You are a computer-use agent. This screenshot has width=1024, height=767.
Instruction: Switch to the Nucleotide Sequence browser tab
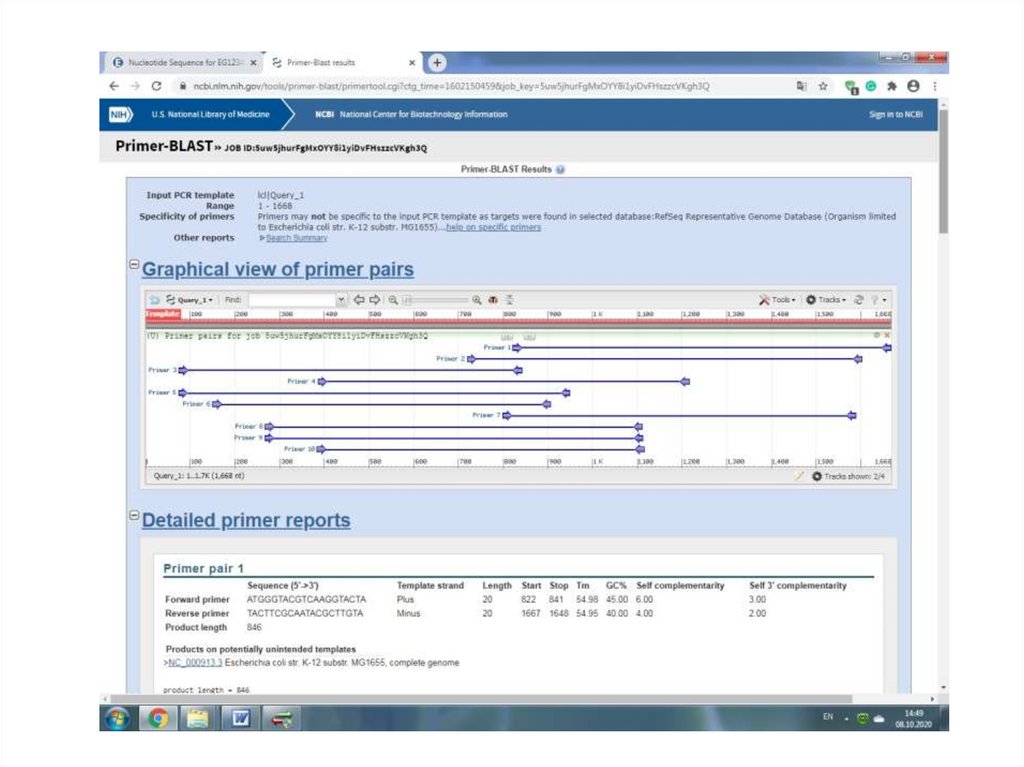180,62
